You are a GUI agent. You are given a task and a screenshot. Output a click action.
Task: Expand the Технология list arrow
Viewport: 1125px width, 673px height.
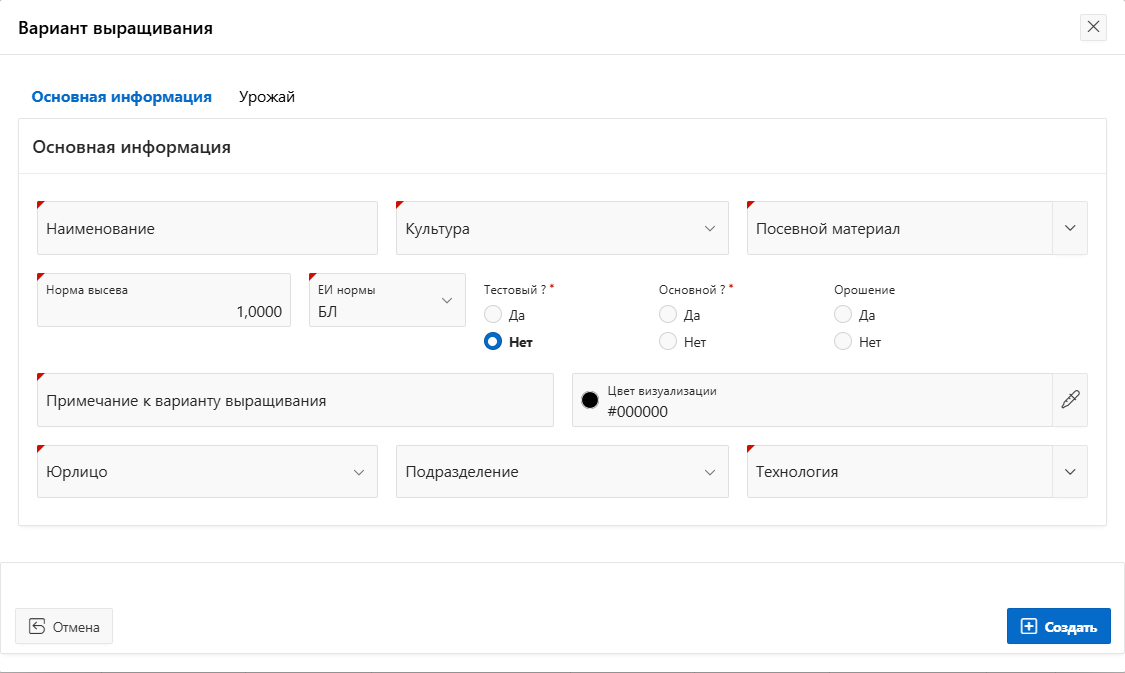[x=1070, y=471]
